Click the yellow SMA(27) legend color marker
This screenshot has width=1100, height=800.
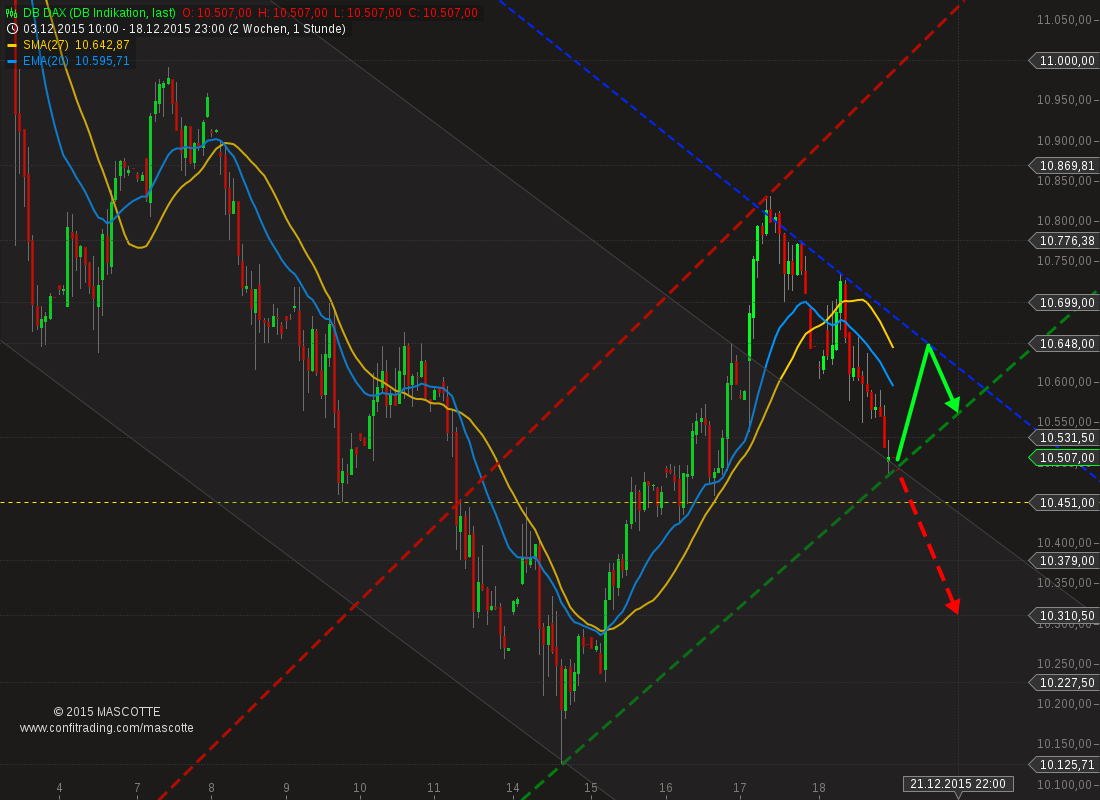[11, 45]
